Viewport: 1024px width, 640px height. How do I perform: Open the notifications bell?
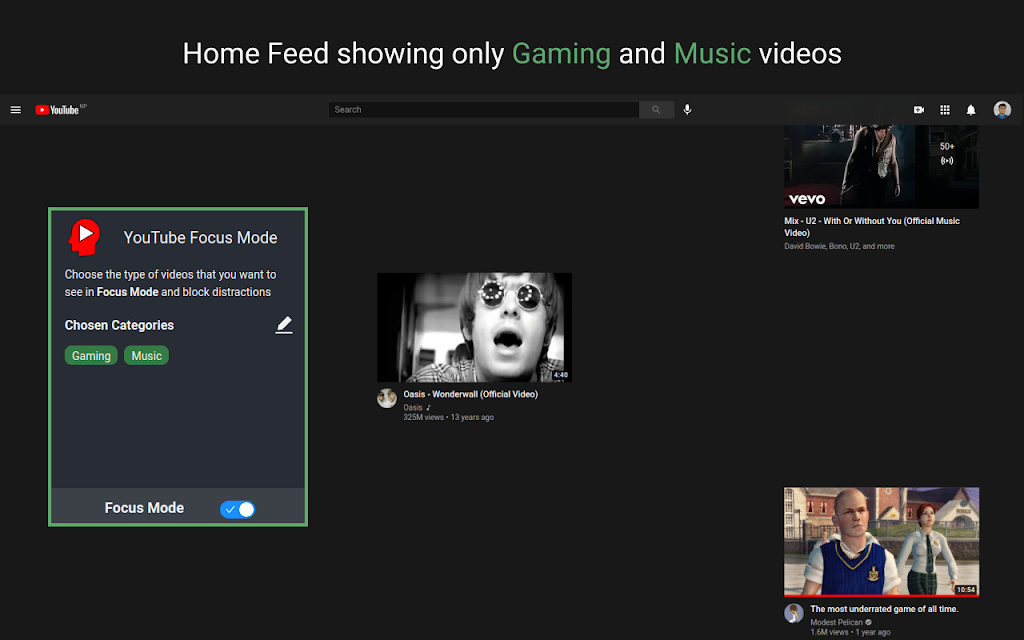(971, 110)
